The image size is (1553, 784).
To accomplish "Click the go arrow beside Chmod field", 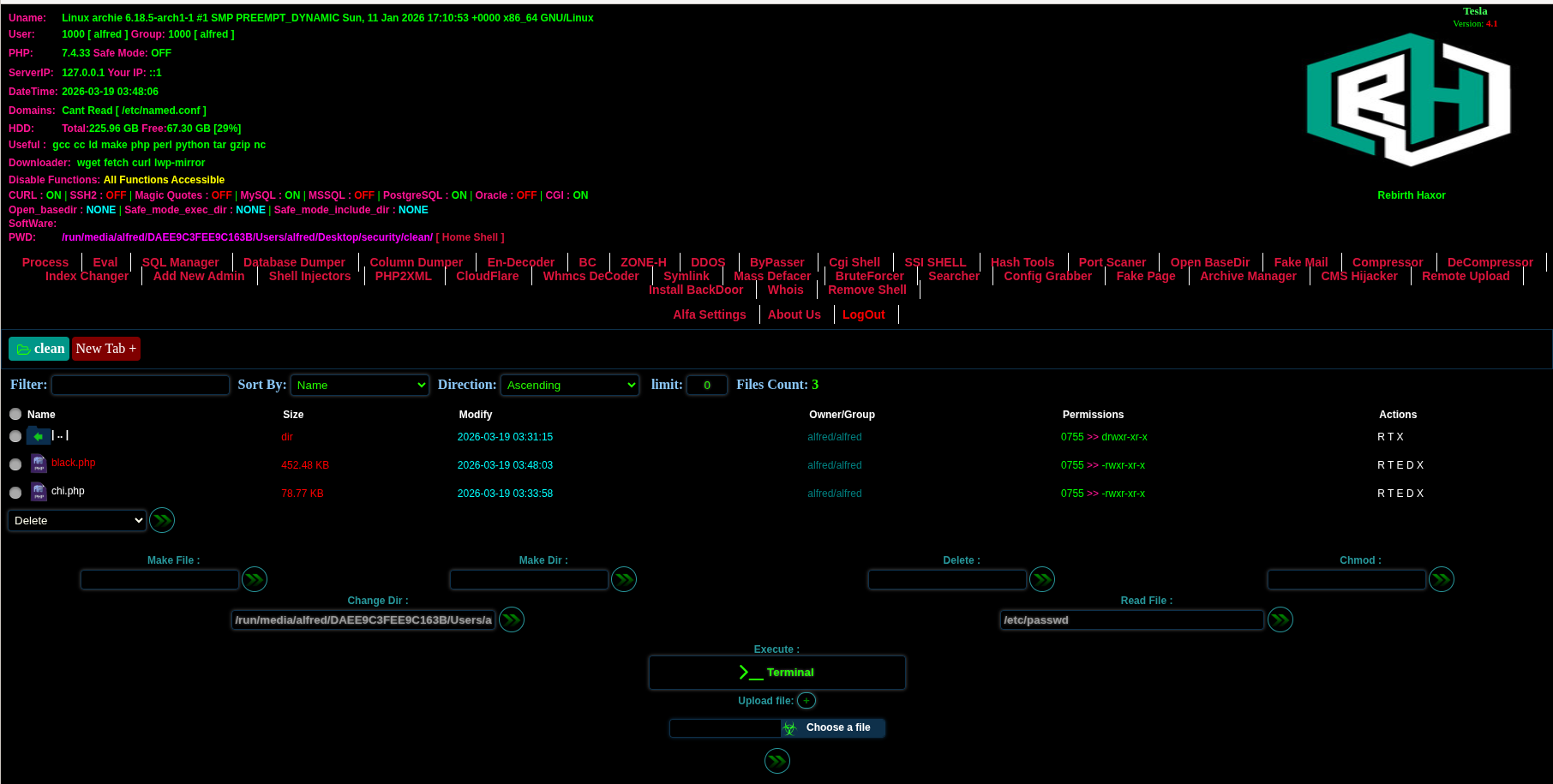I will coord(1442,579).
